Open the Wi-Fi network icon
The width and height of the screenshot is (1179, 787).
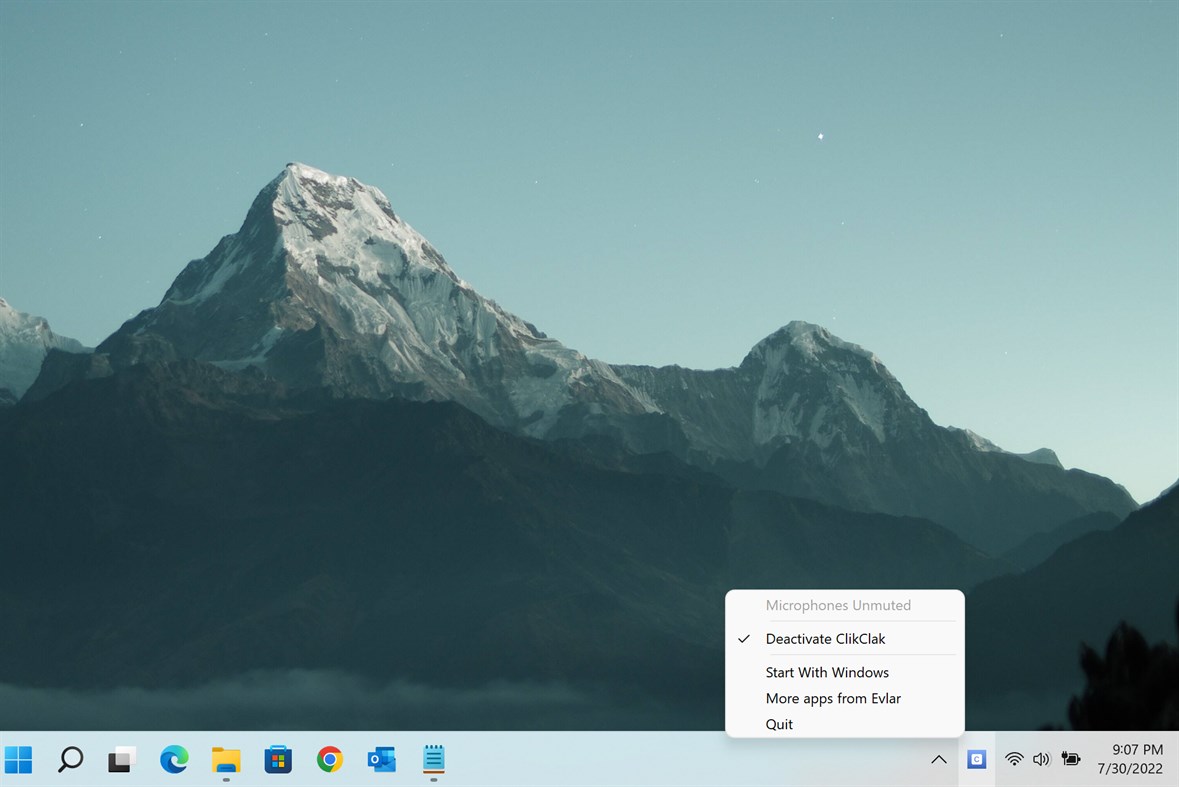click(1013, 760)
